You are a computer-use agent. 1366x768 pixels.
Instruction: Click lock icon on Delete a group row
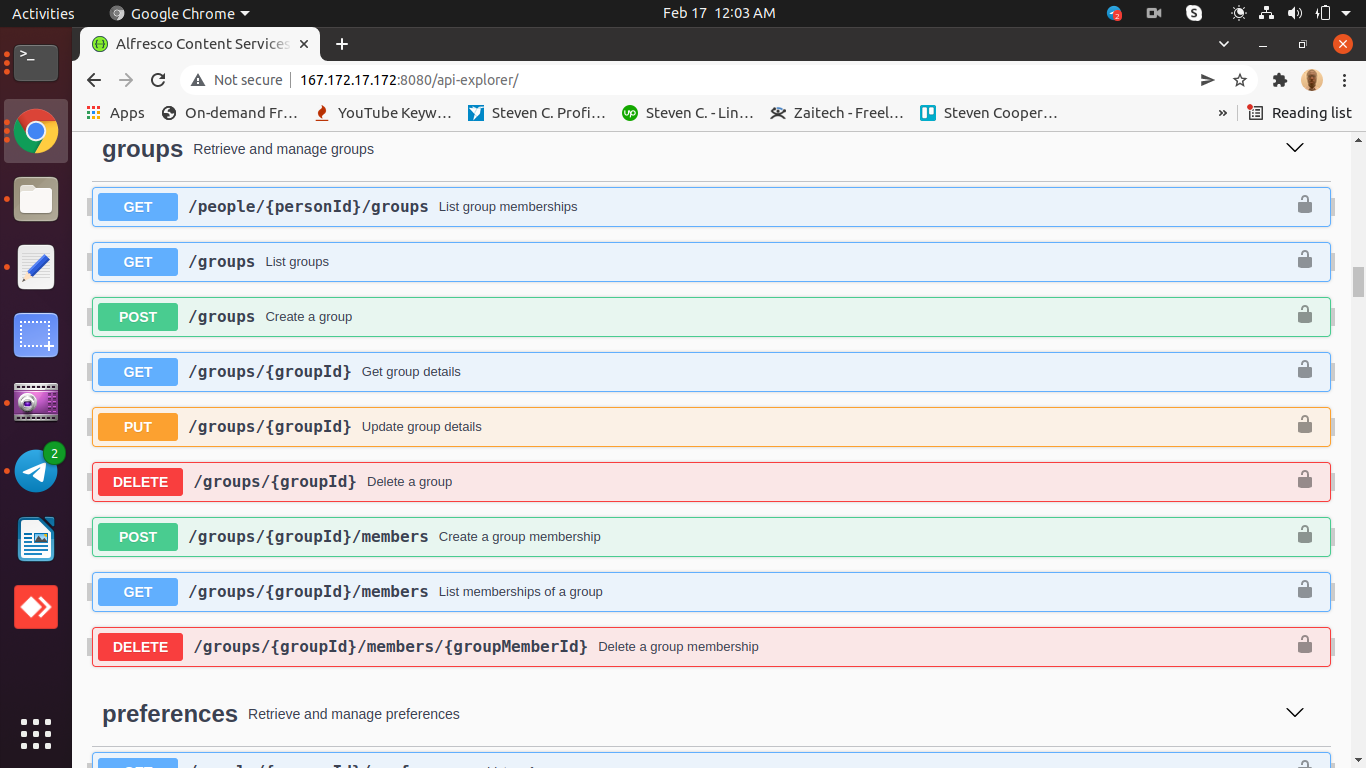pos(1304,480)
